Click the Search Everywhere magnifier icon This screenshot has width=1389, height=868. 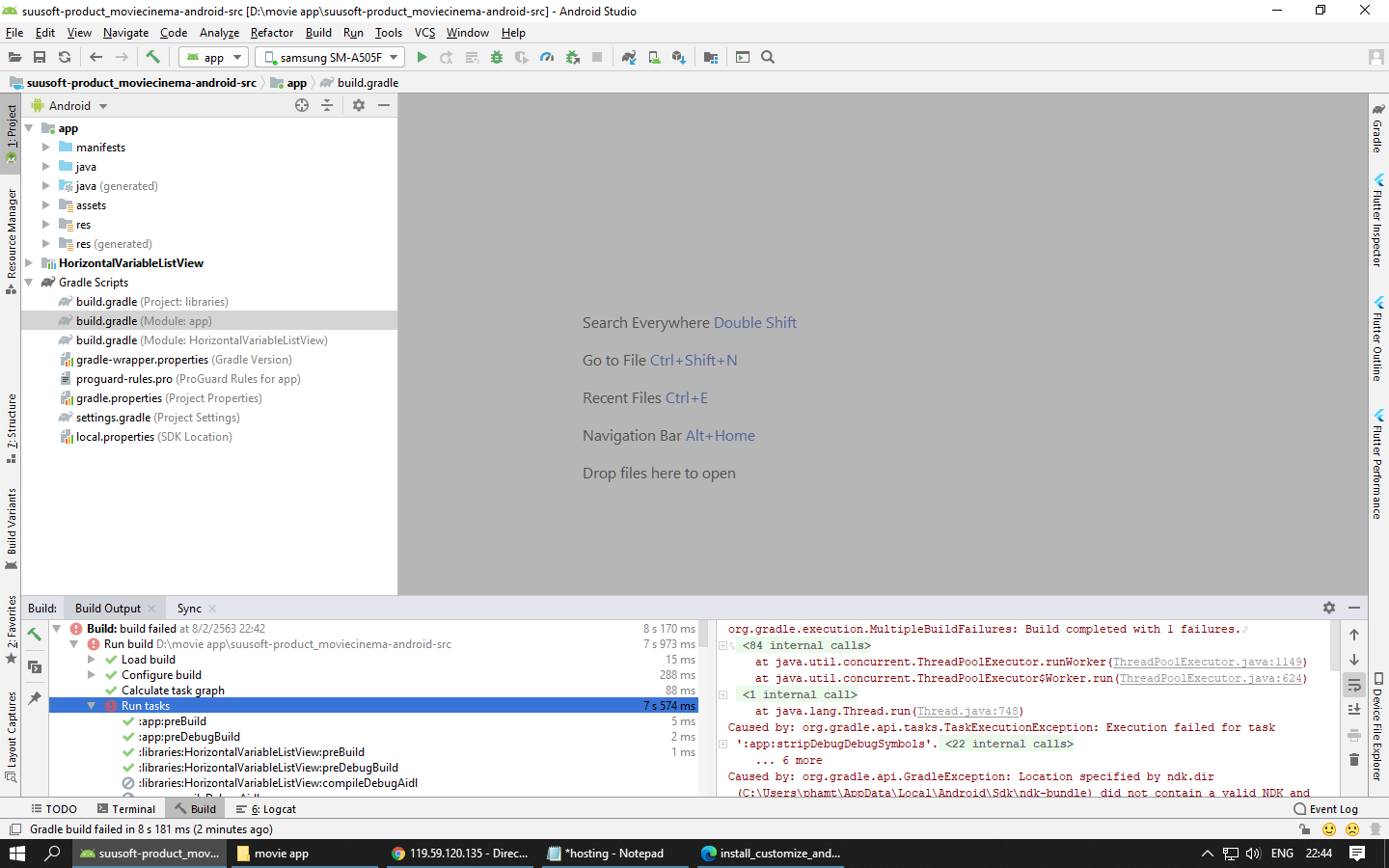coord(768,58)
